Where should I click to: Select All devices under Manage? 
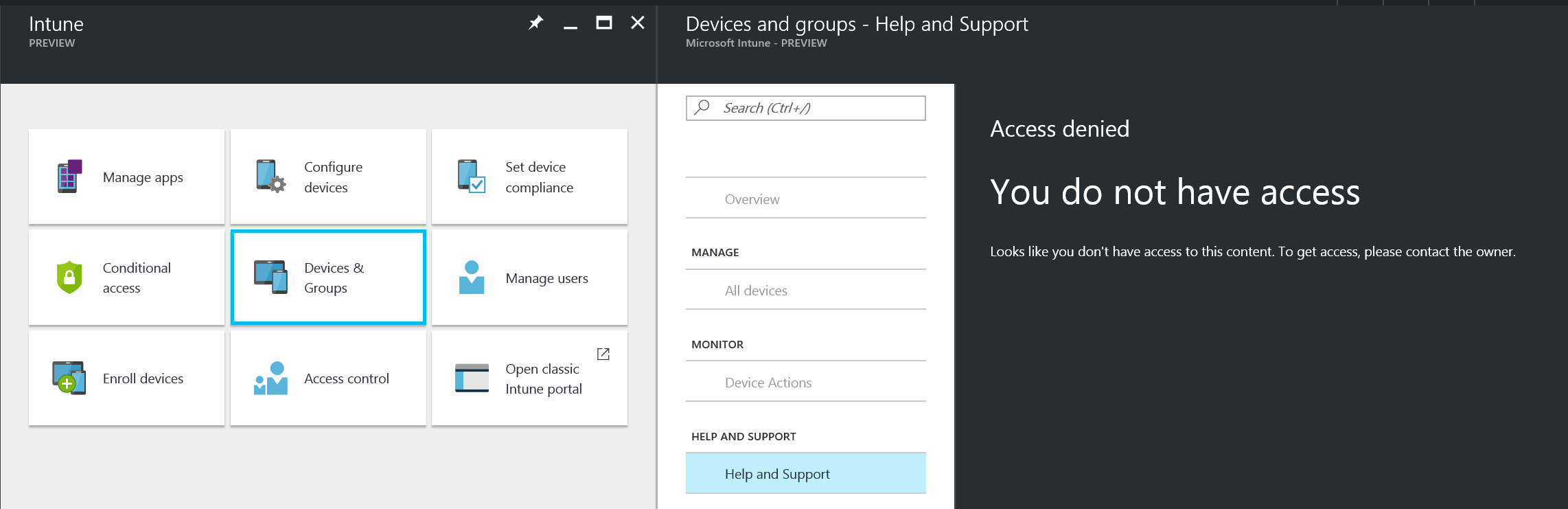coord(756,291)
